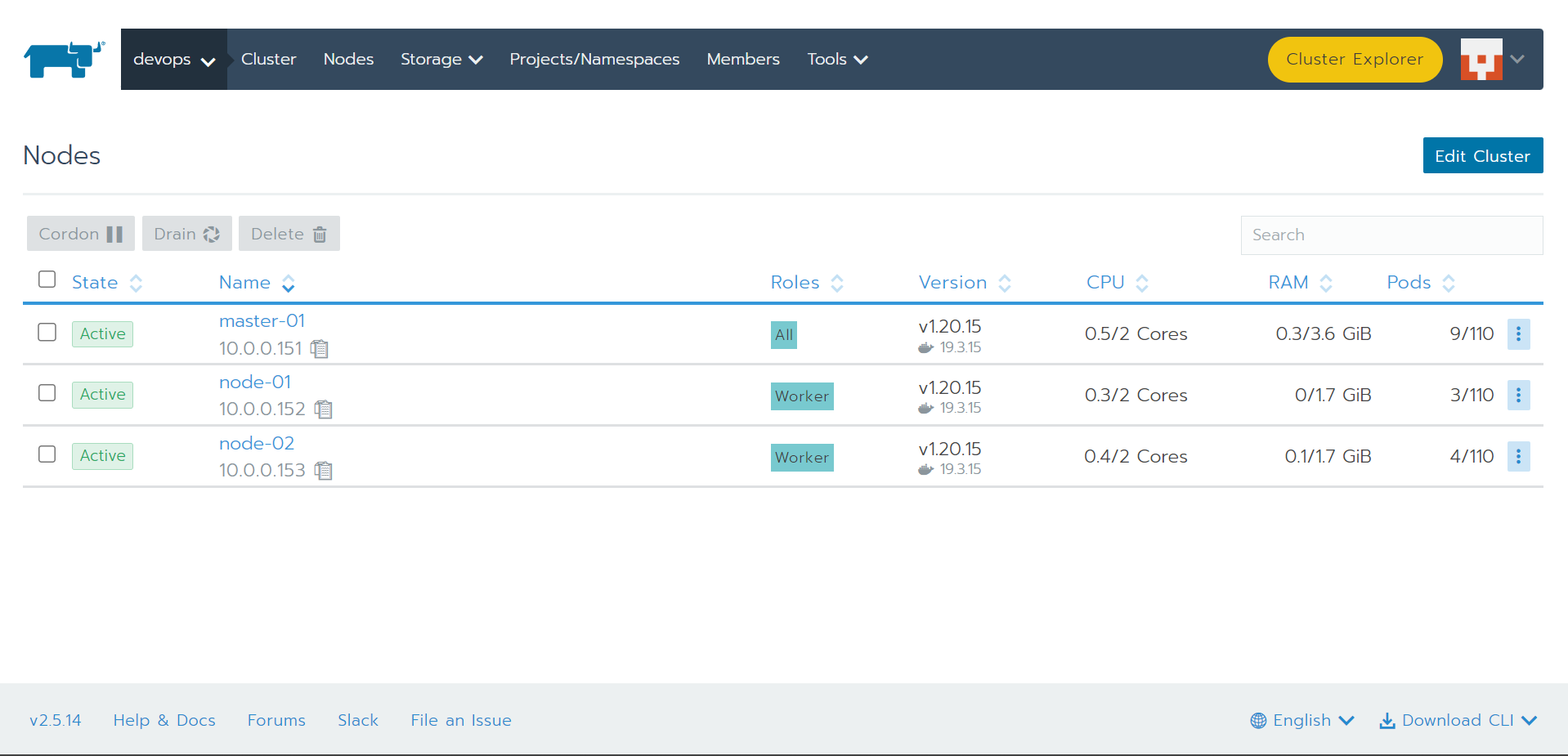The image size is (1568, 756).
Task: Open the Help & Docs link
Action: (164, 720)
